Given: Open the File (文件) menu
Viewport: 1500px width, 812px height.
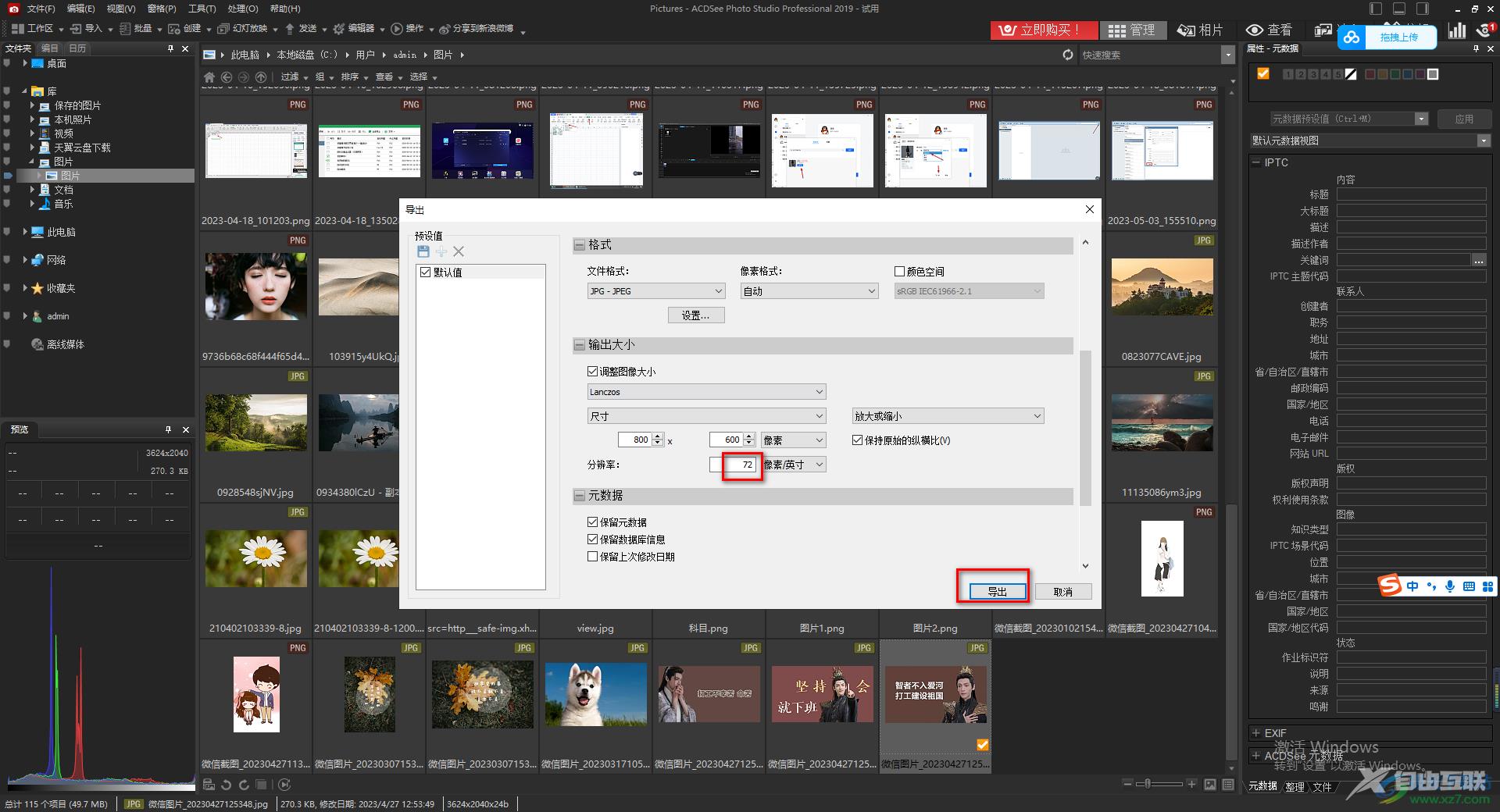Looking at the screenshot, I should pos(41,9).
